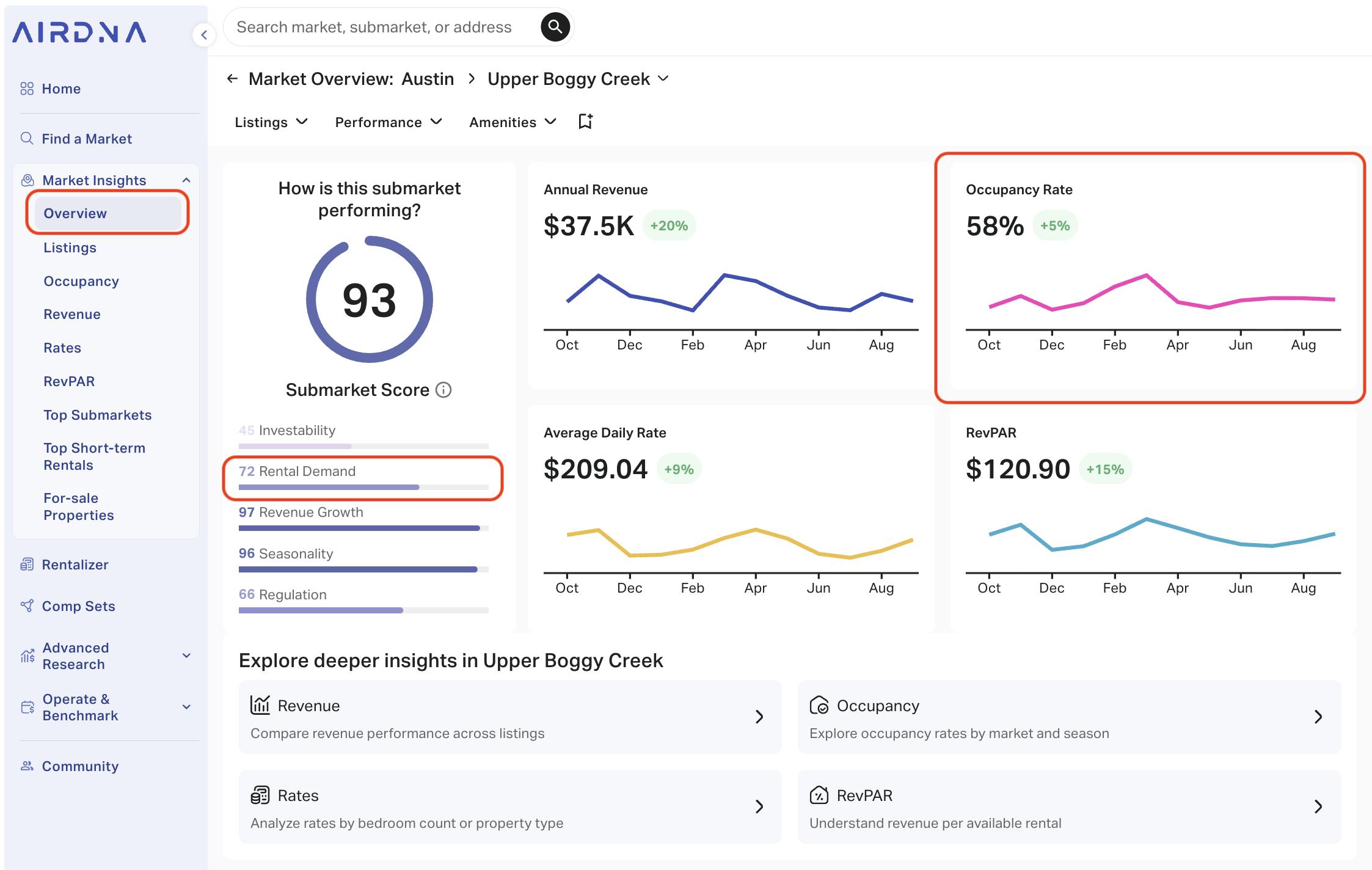Select the Find a Market magnifier icon

pyautogui.click(x=27, y=139)
